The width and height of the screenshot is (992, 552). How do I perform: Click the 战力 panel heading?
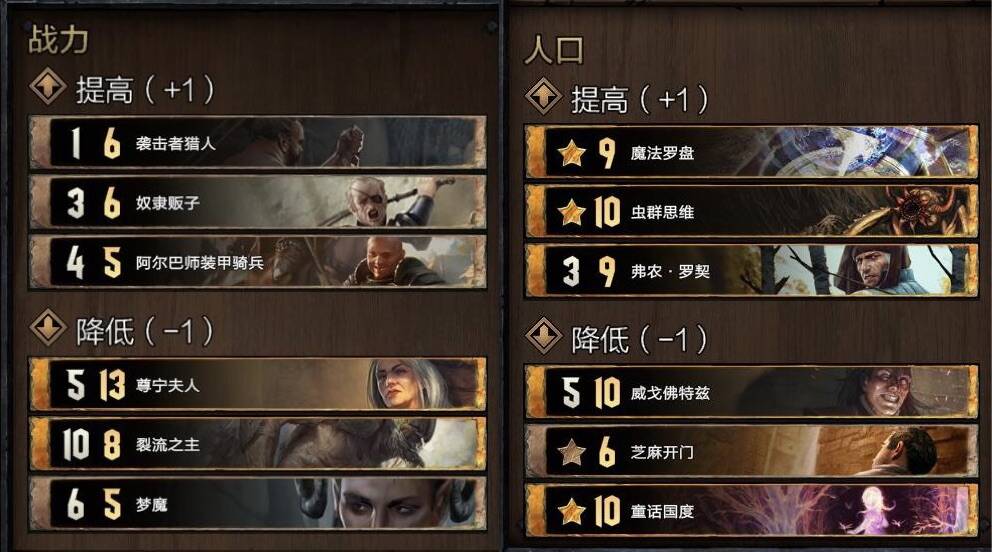(x=58, y=40)
